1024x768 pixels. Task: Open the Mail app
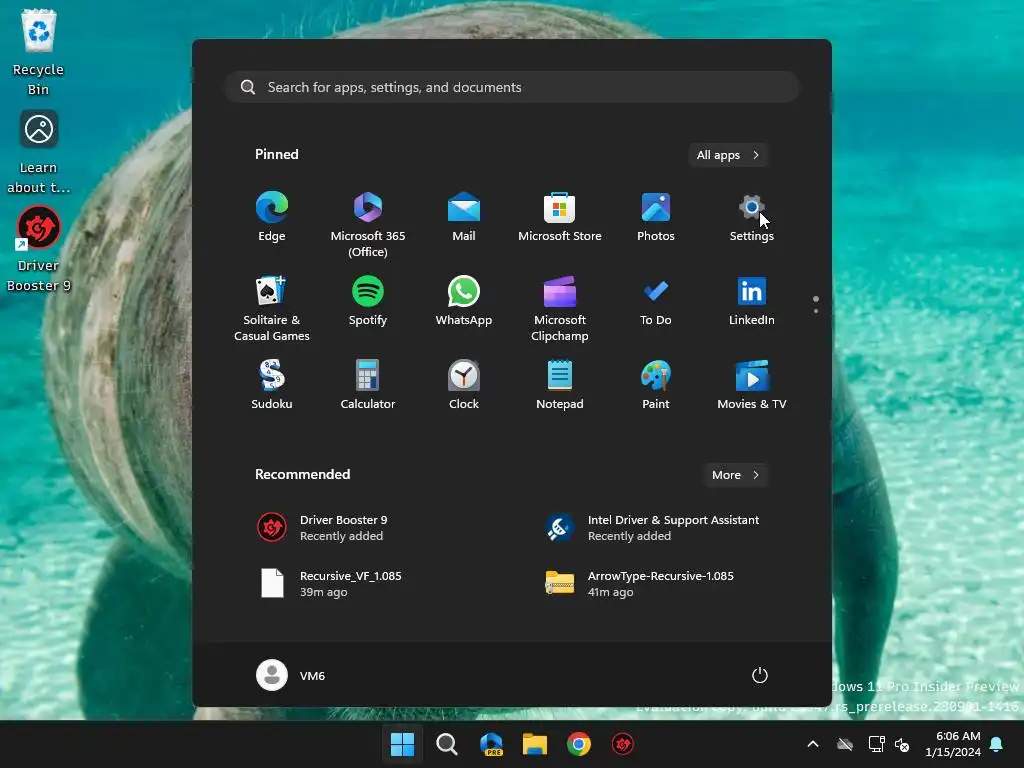(x=464, y=217)
